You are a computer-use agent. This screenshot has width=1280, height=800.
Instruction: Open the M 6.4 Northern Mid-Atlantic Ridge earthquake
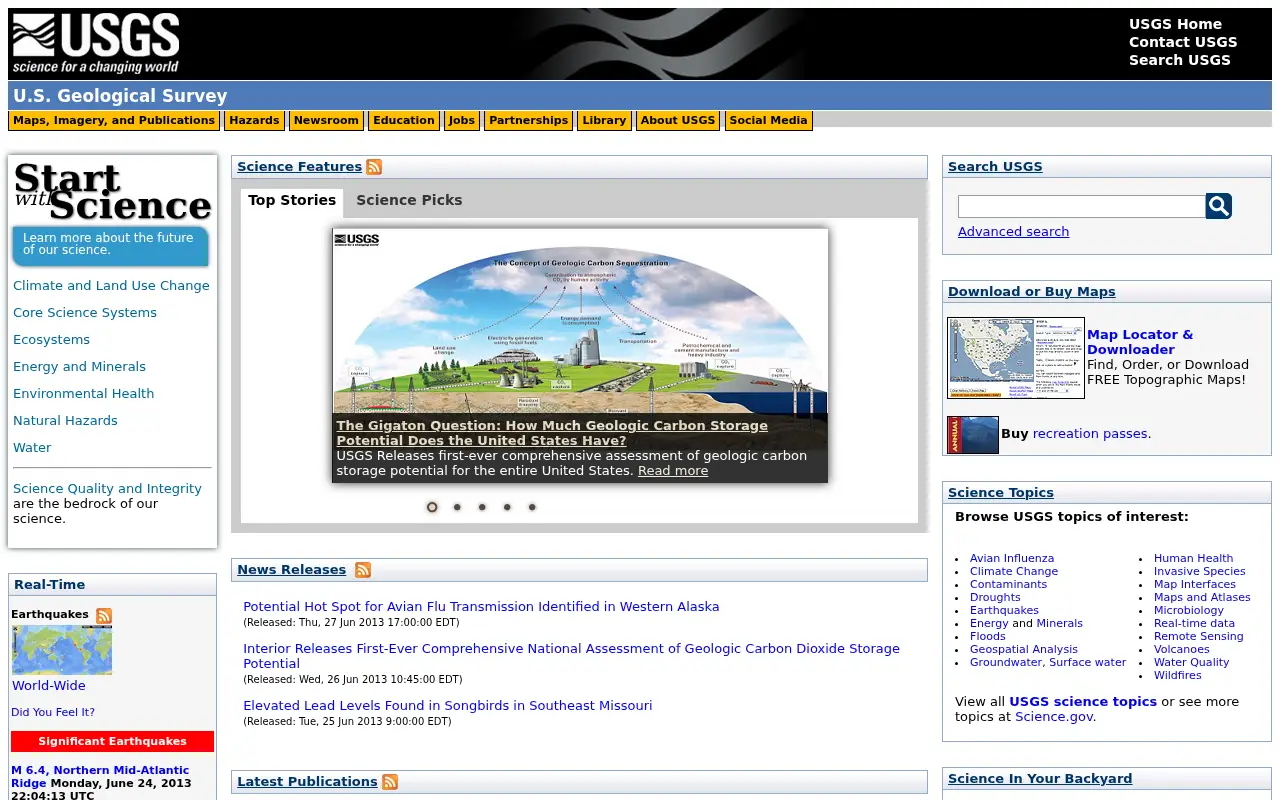click(100, 777)
